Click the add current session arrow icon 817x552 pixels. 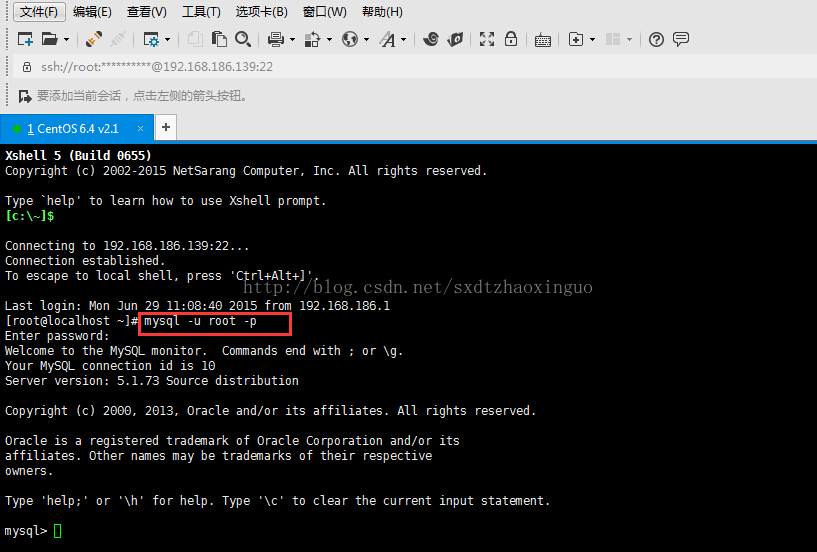[24, 96]
